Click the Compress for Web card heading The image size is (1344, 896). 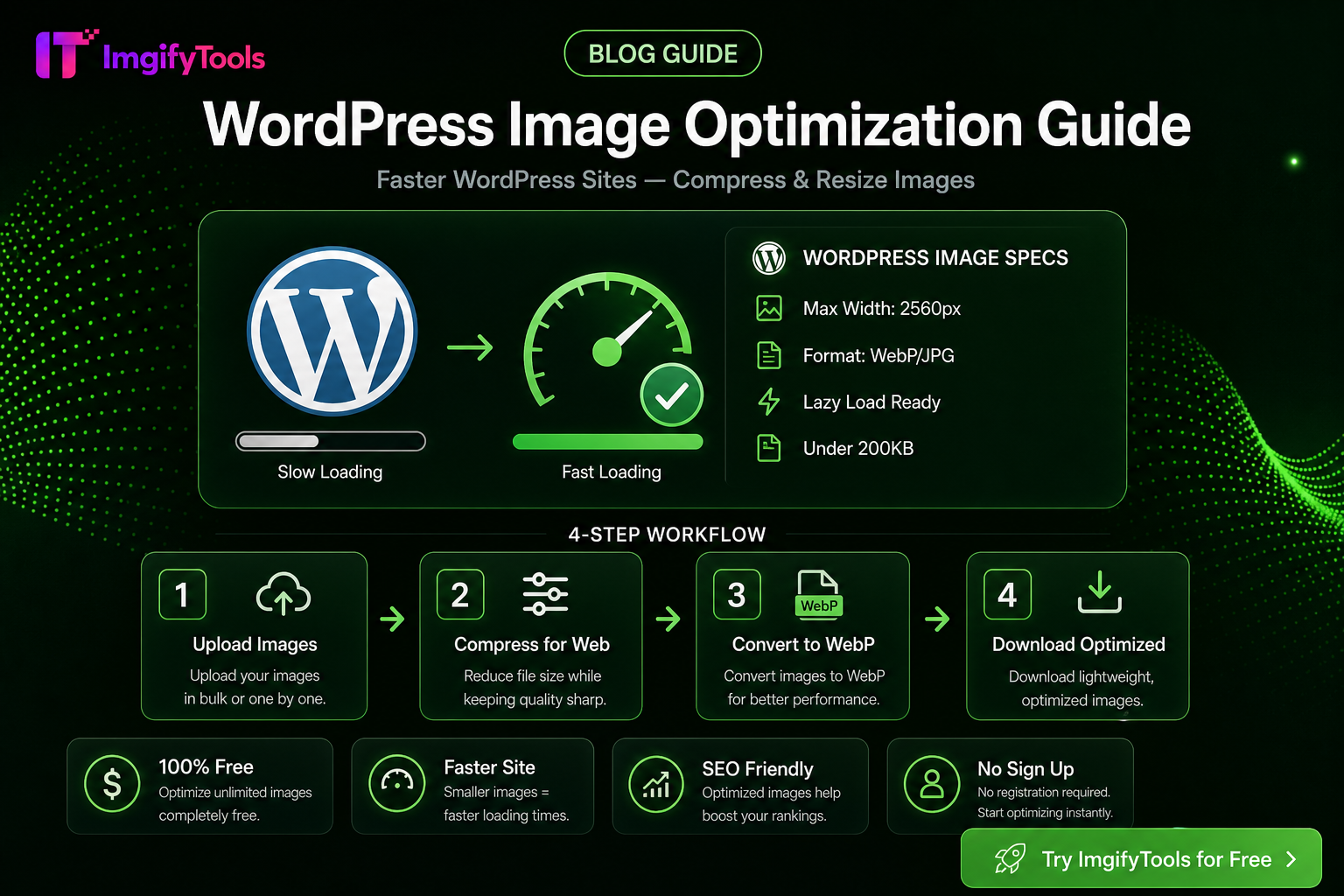pyautogui.click(x=532, y=645)
